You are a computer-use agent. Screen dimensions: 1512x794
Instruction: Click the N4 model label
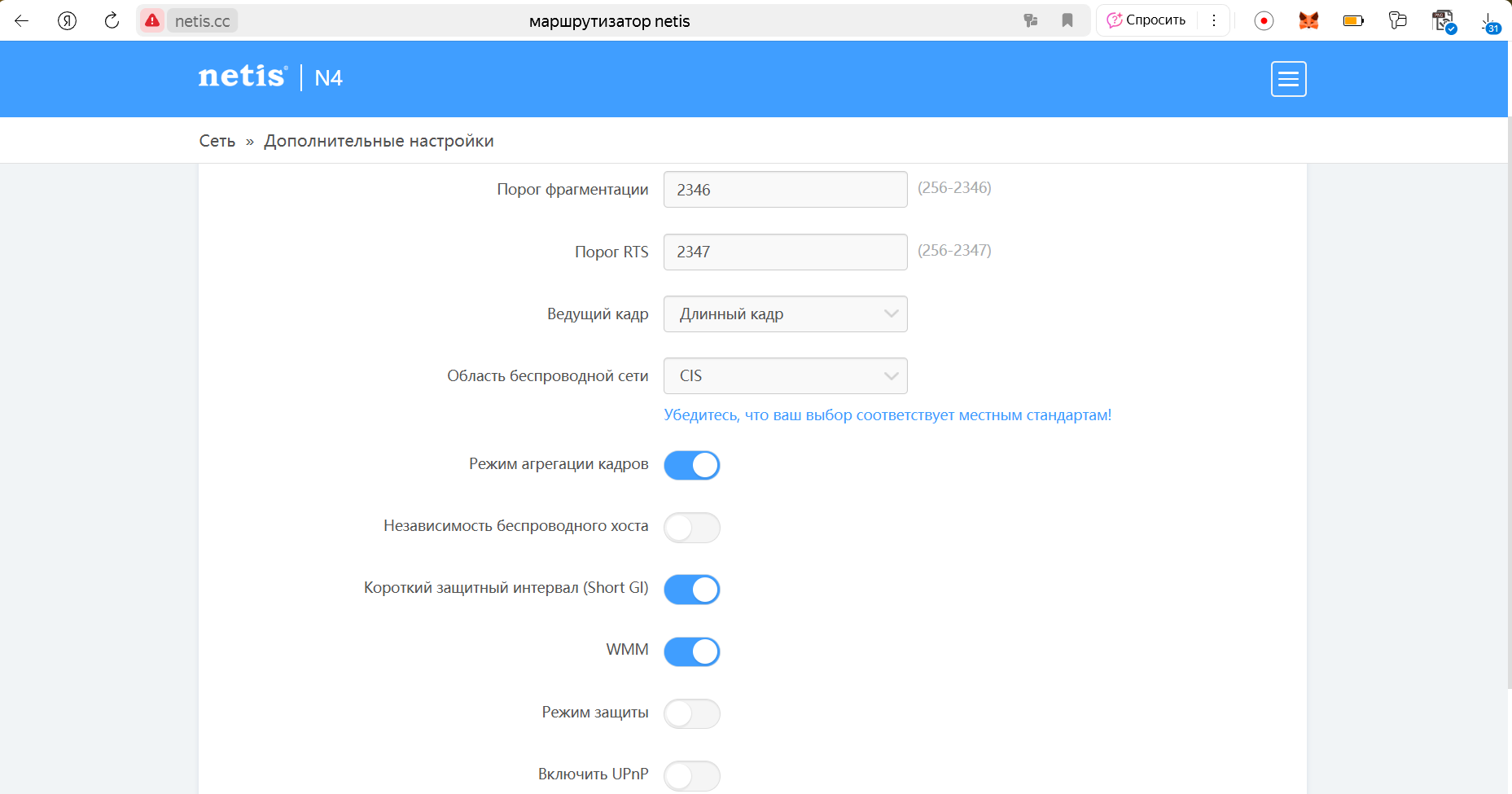pyautogui.click(x=328, y=78)
